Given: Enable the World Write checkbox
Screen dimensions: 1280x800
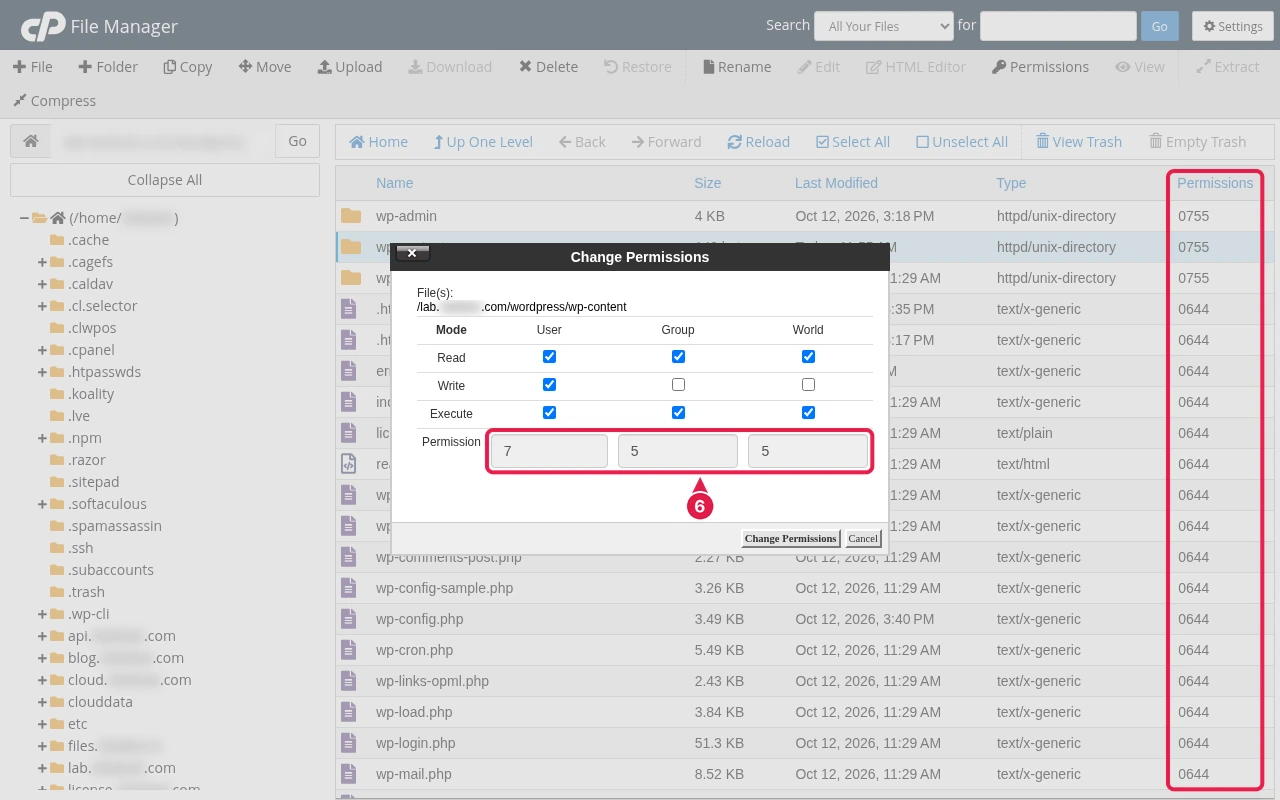Looking at the screenshot, I should point(808,385).
